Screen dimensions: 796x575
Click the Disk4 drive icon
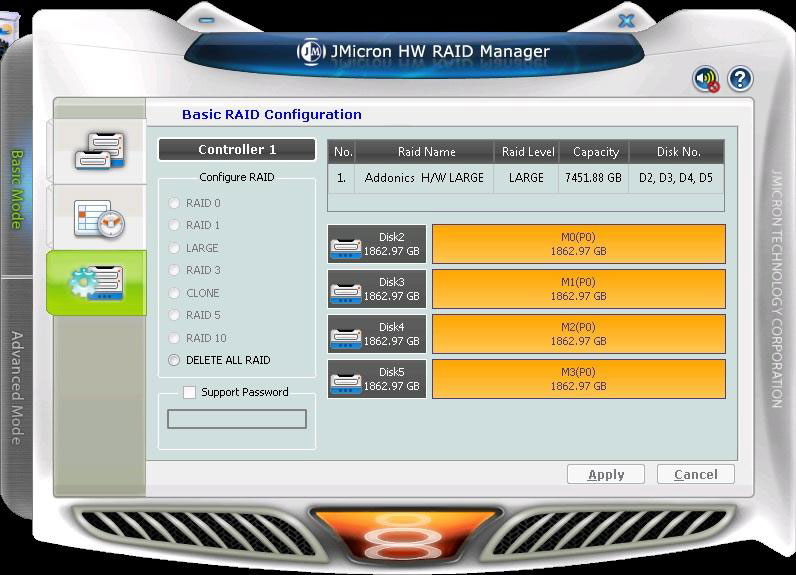[x=345, y=339]
